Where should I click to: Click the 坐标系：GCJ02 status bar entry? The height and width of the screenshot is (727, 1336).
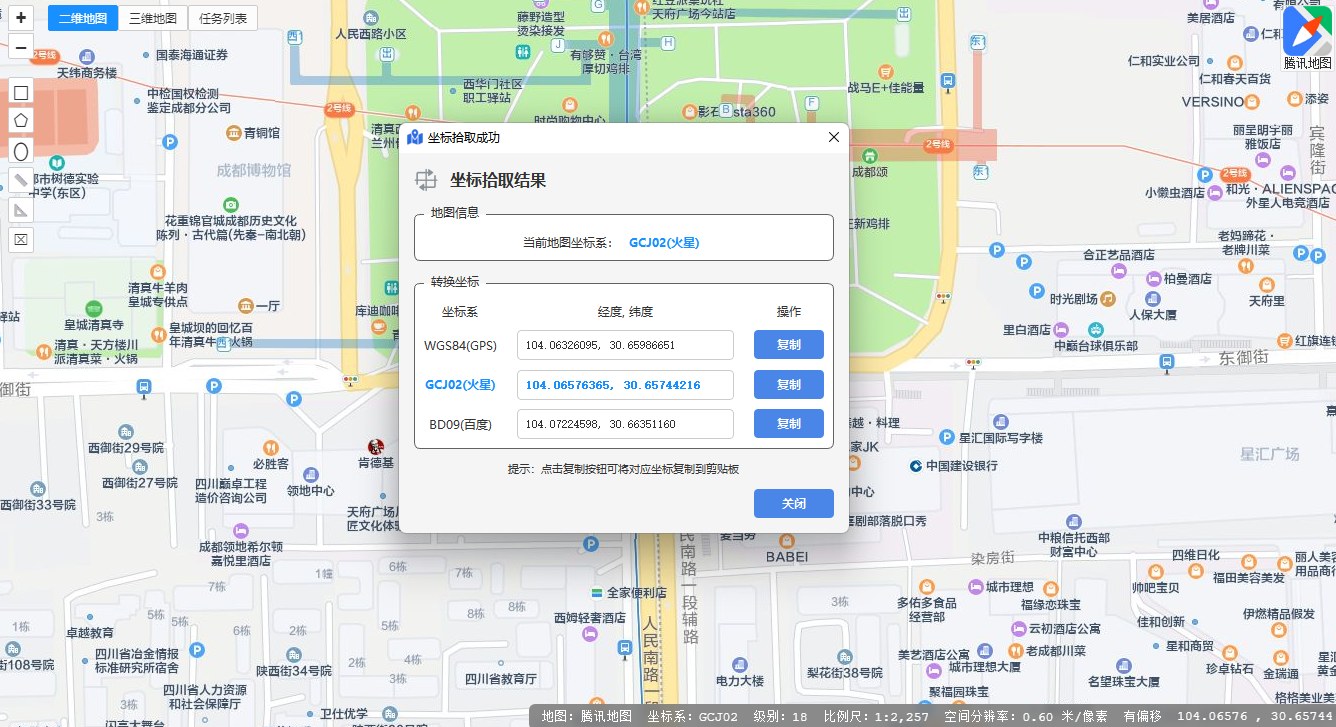point(692,716)
